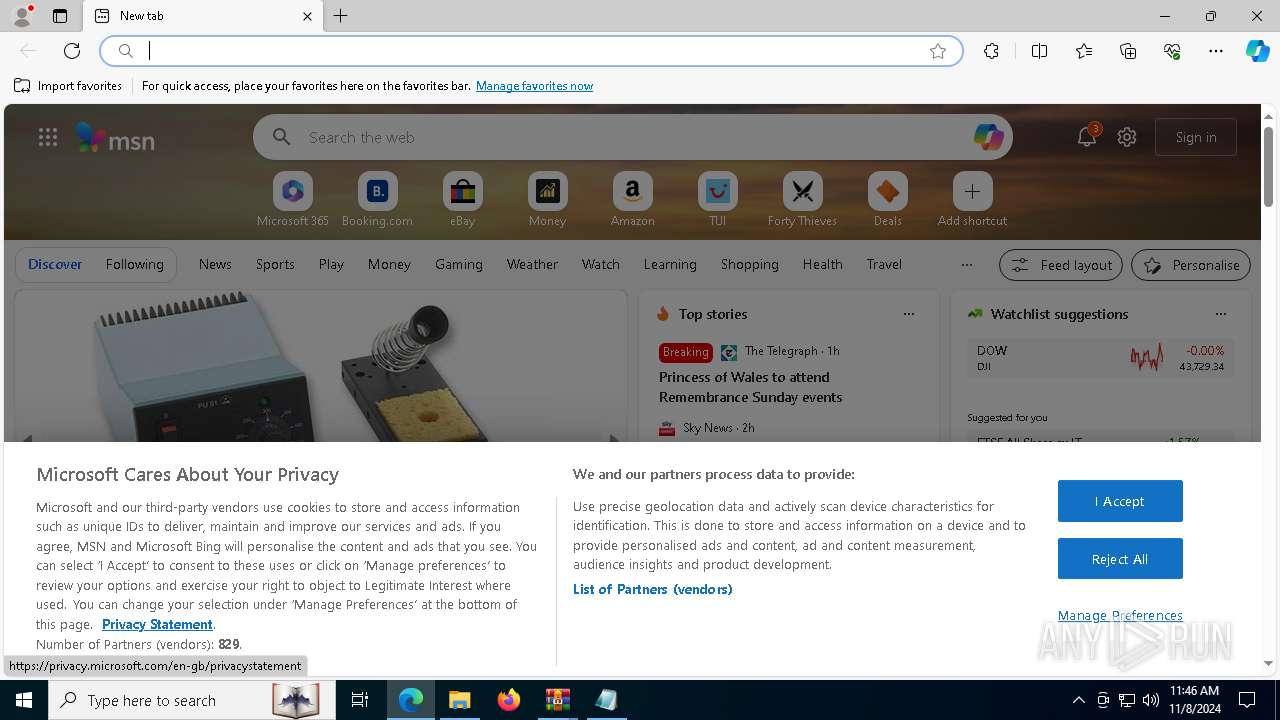Open eBay shortcut tile
This screenshot has width=1280, height=720.
click(462, 200)
